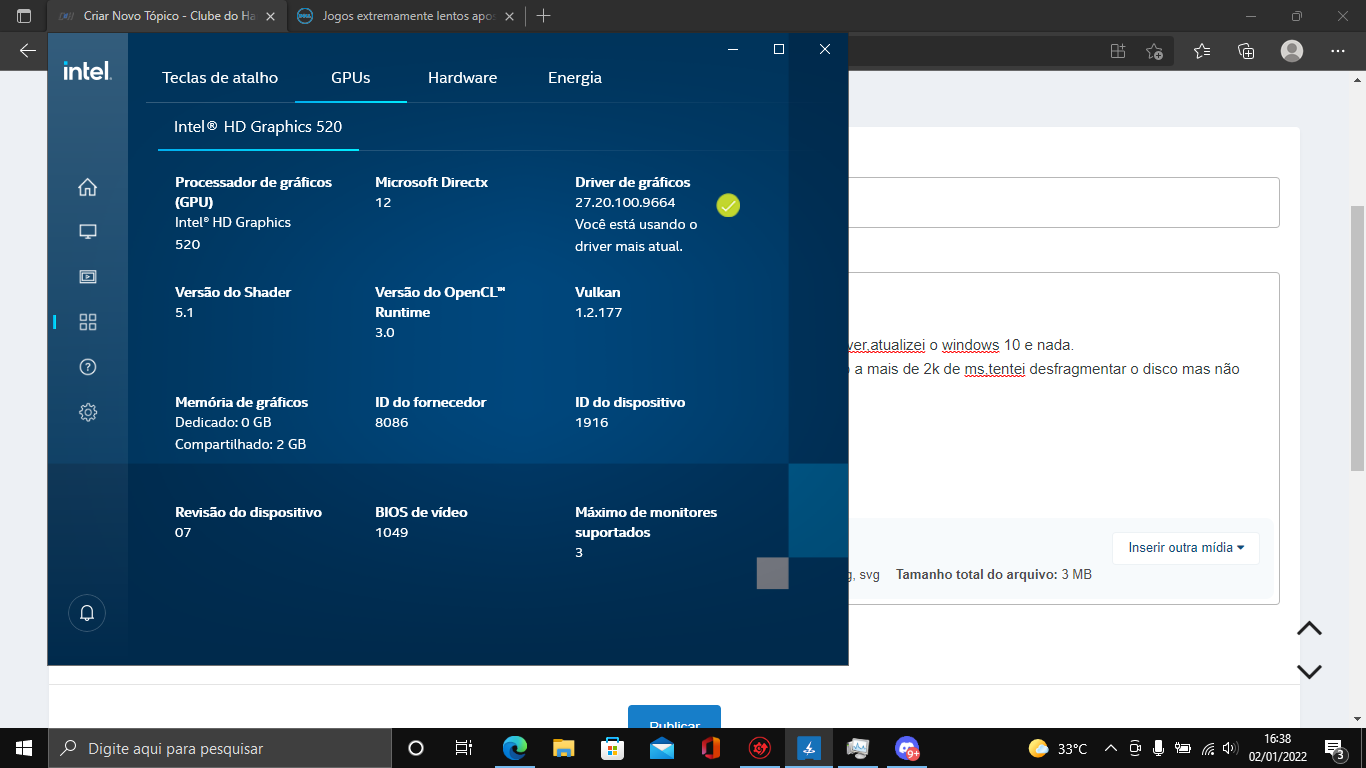This screenshot has width=1366, height=768.
Task: Open File Explorer from taskbar
Action: coord(564,748)
